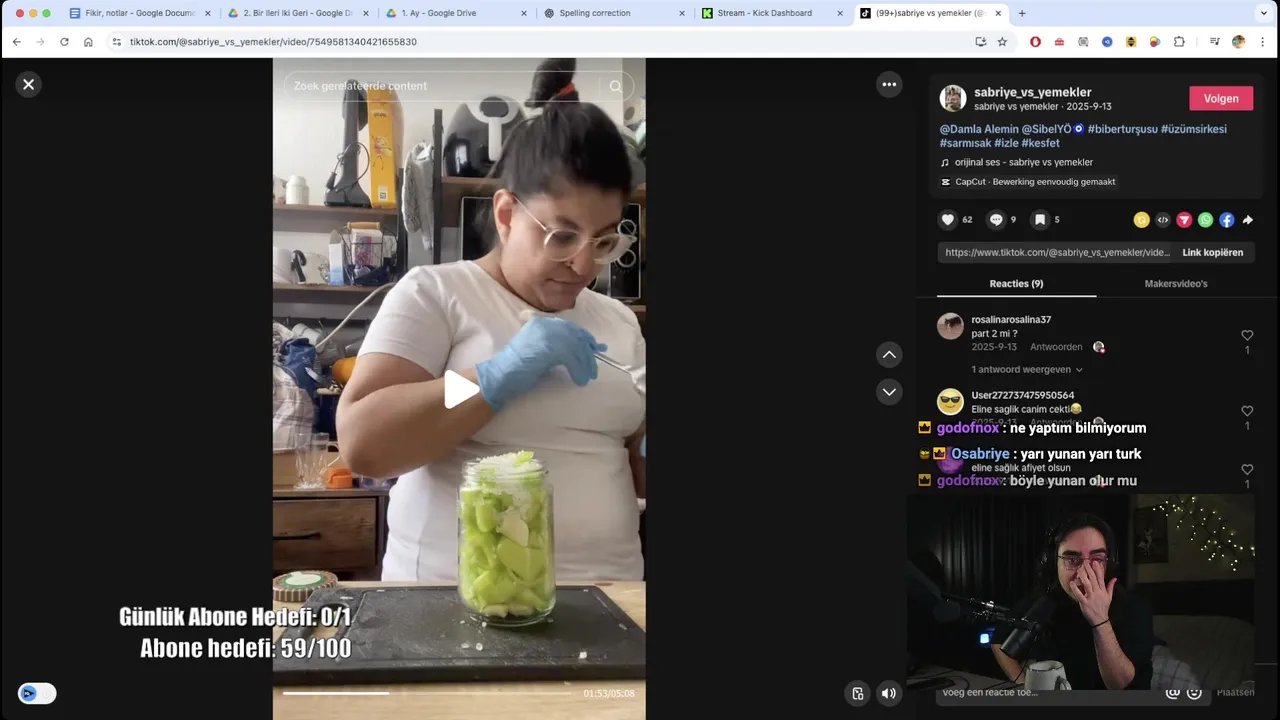The image size is (1280, 720).
Task: Seek on the video progress bar
Action: [427, 693]
